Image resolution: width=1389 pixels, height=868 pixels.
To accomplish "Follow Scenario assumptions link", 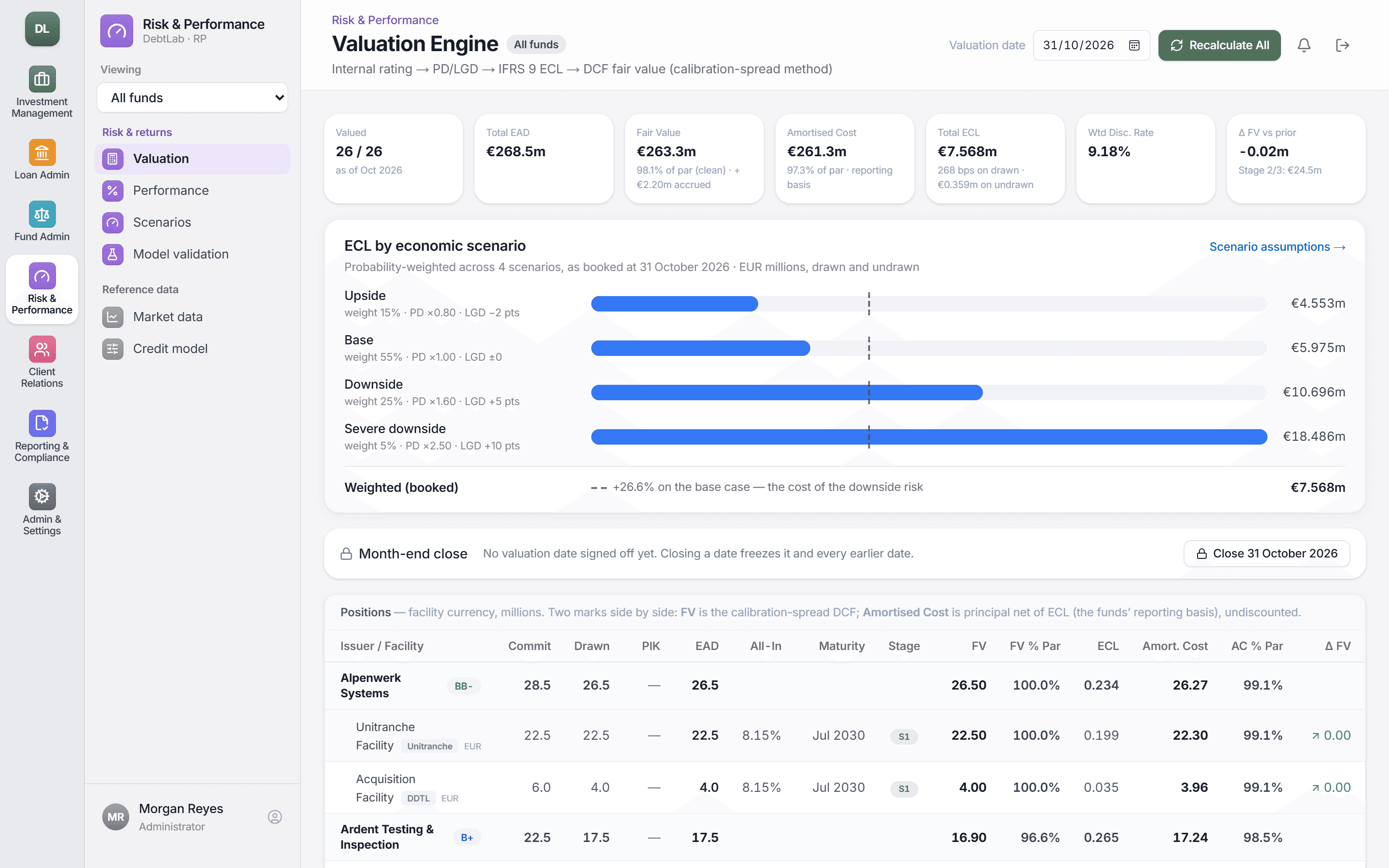I will click(x=1277, y=247).
